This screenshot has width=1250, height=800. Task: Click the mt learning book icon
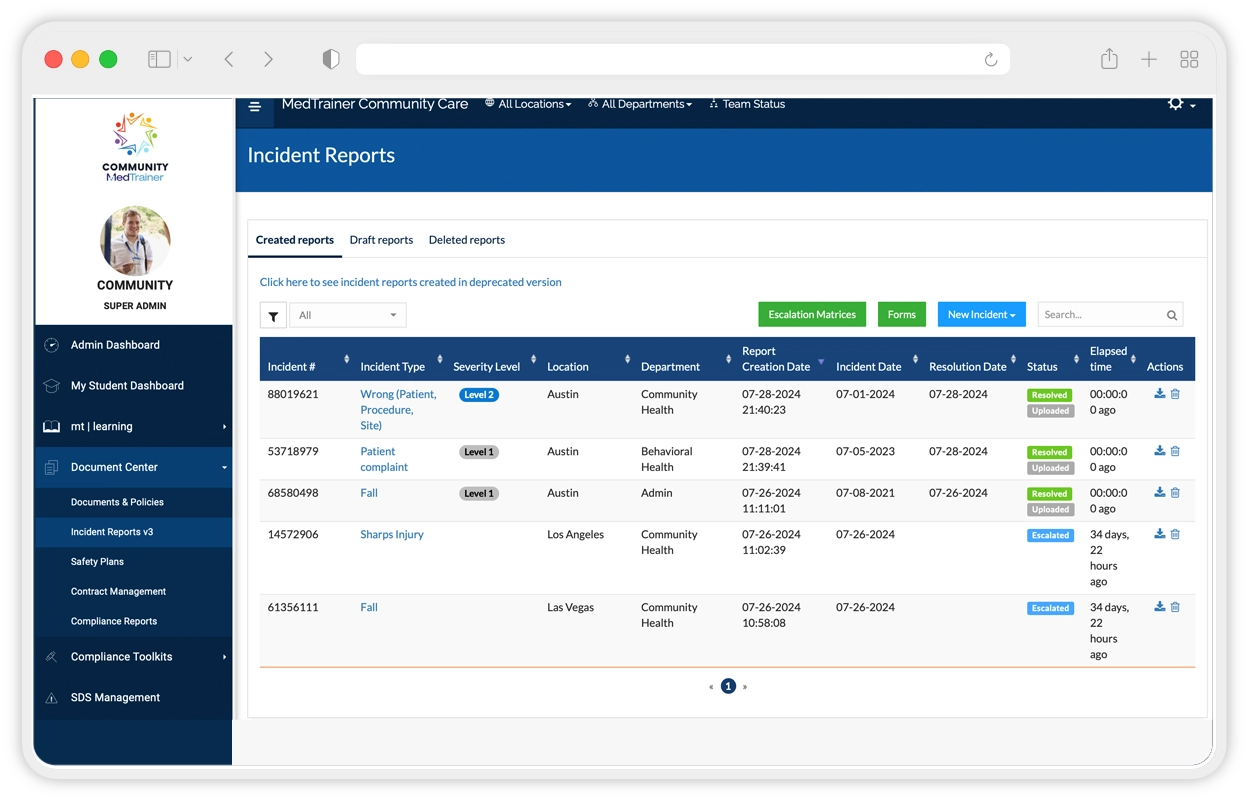point(51,427)
